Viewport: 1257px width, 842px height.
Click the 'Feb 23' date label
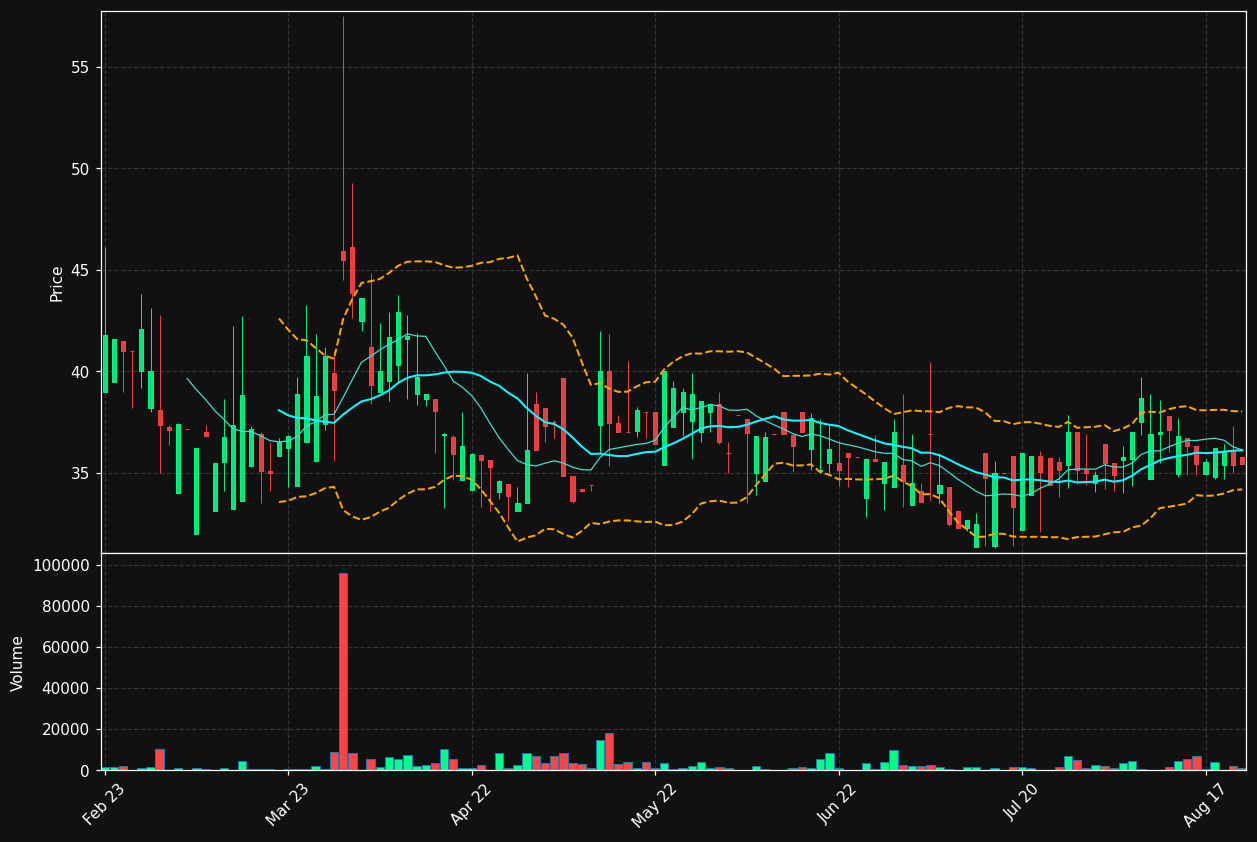point(104,805)
